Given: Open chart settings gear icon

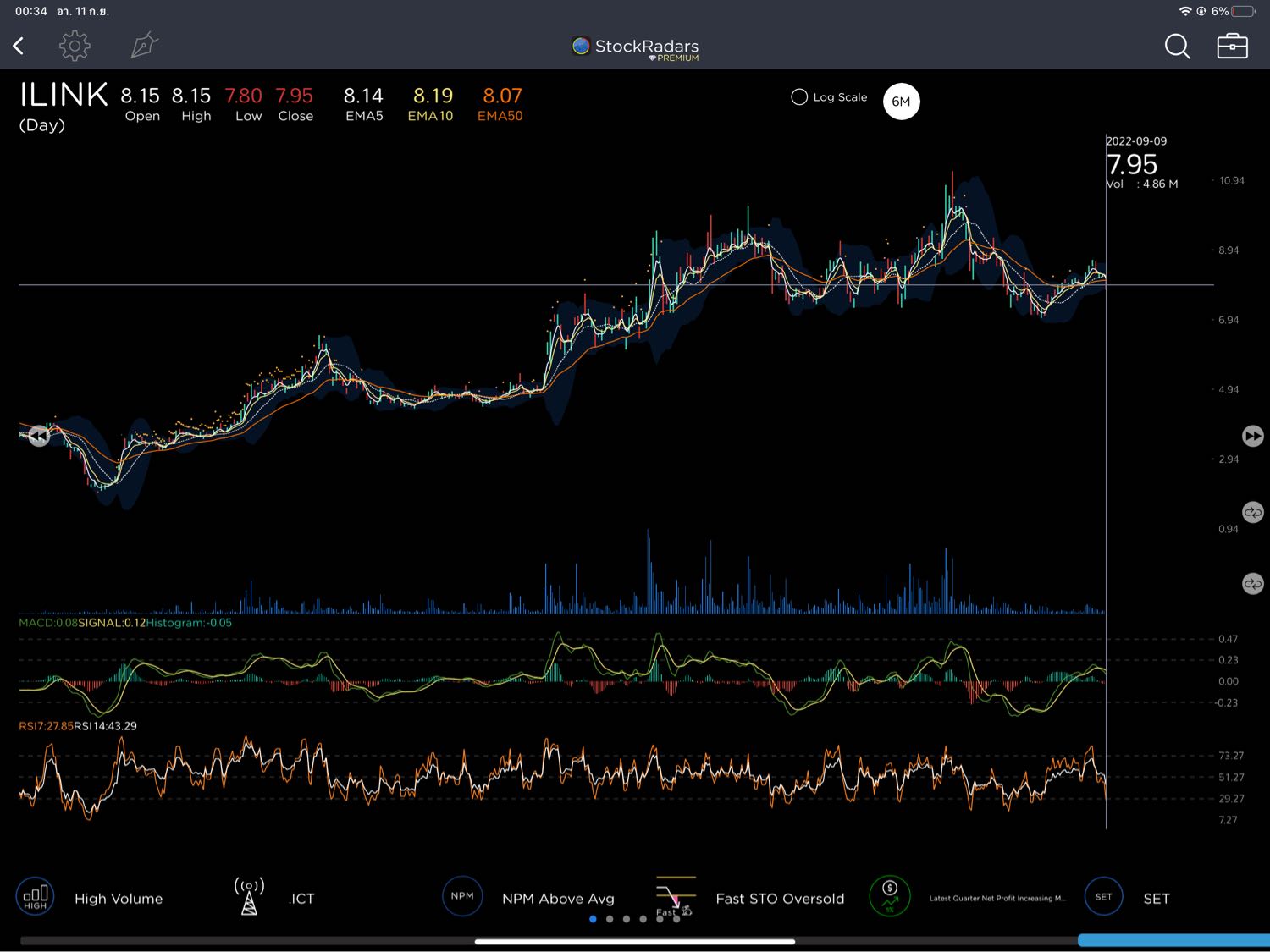Looking at the screenshot, I should click(75, 46).
